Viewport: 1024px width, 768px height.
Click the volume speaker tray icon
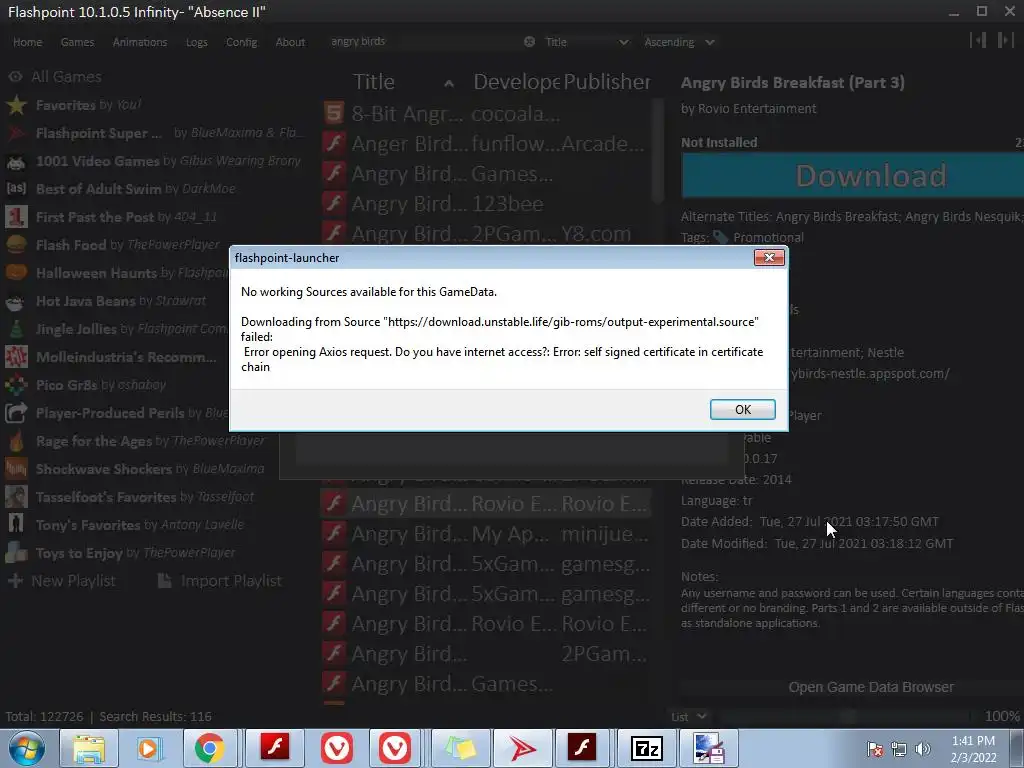[x=923, y=749]
